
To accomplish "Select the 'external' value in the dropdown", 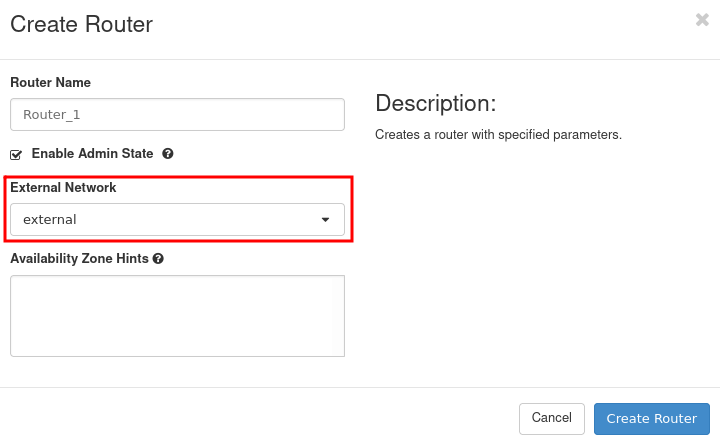I will [50, 220].
